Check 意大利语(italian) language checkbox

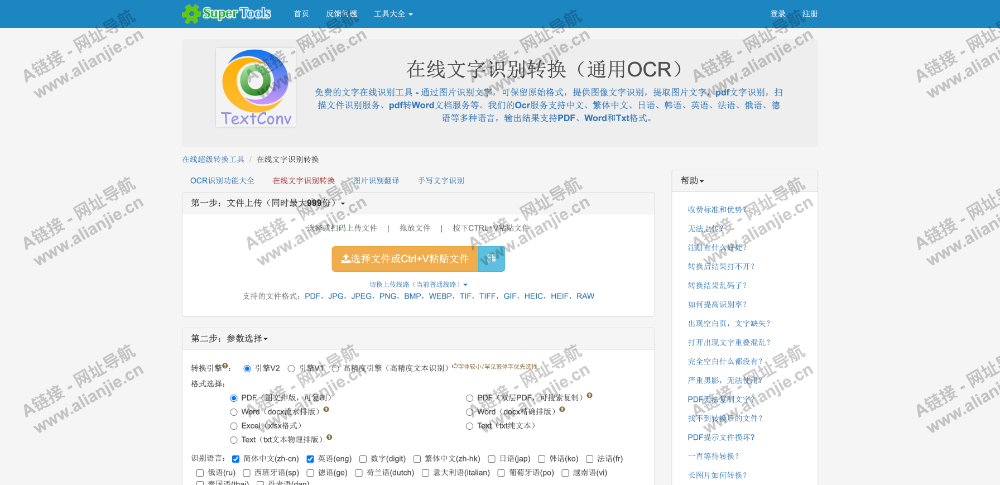click(426, 473)
